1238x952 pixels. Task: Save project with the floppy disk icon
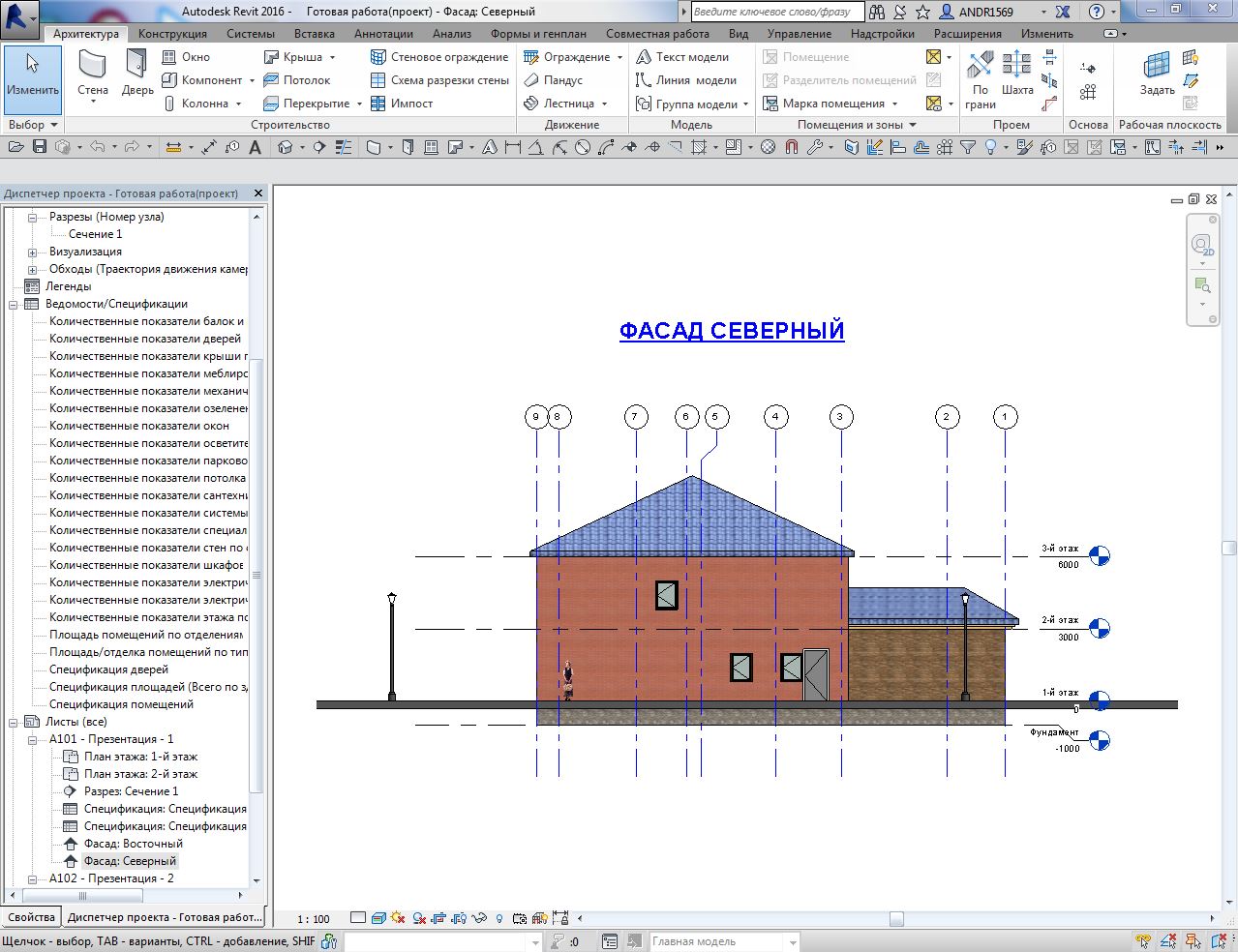coord(40,147)
